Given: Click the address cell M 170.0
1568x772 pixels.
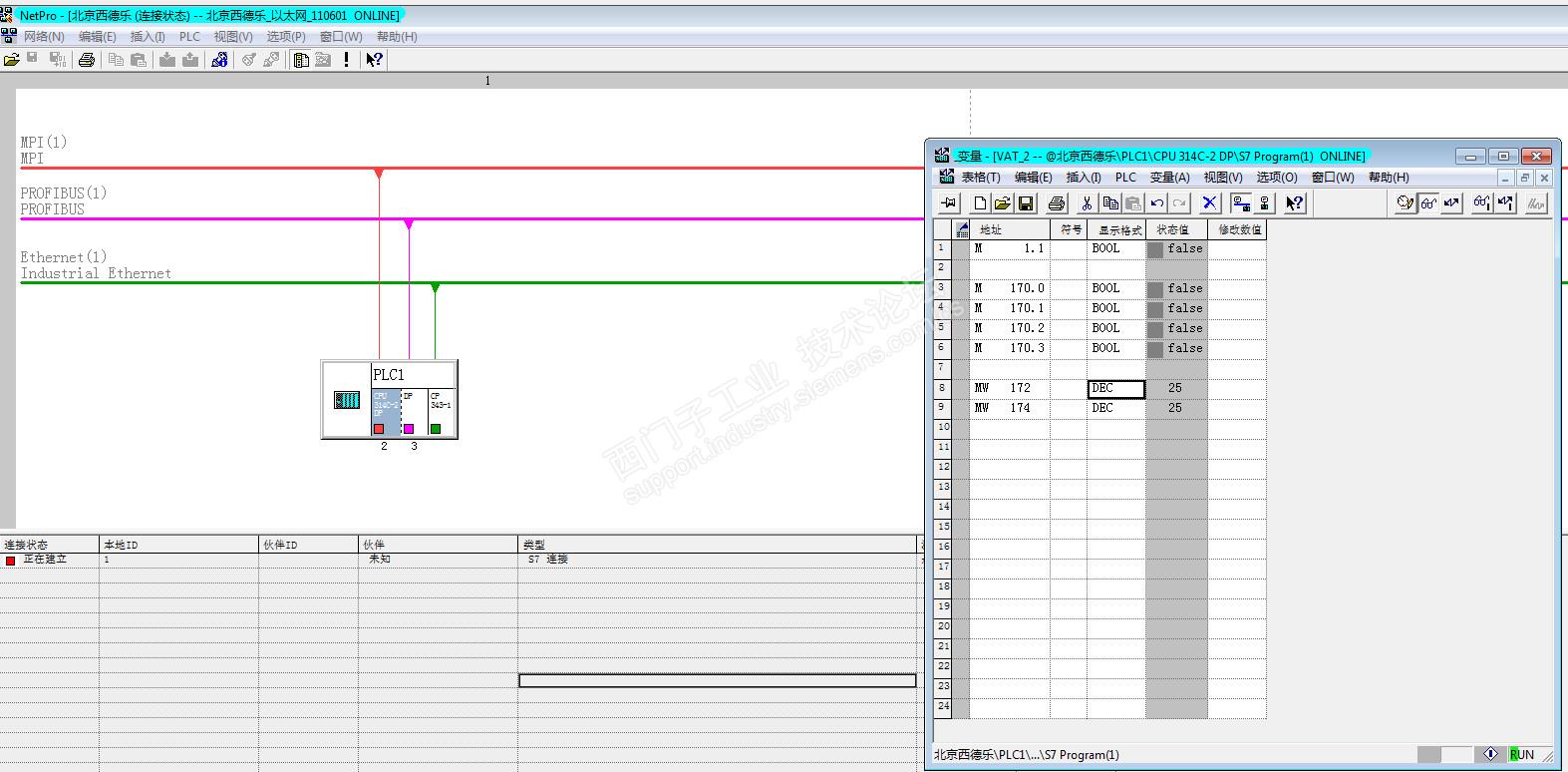Looking at the screenshot, I should click(1010, 289).
